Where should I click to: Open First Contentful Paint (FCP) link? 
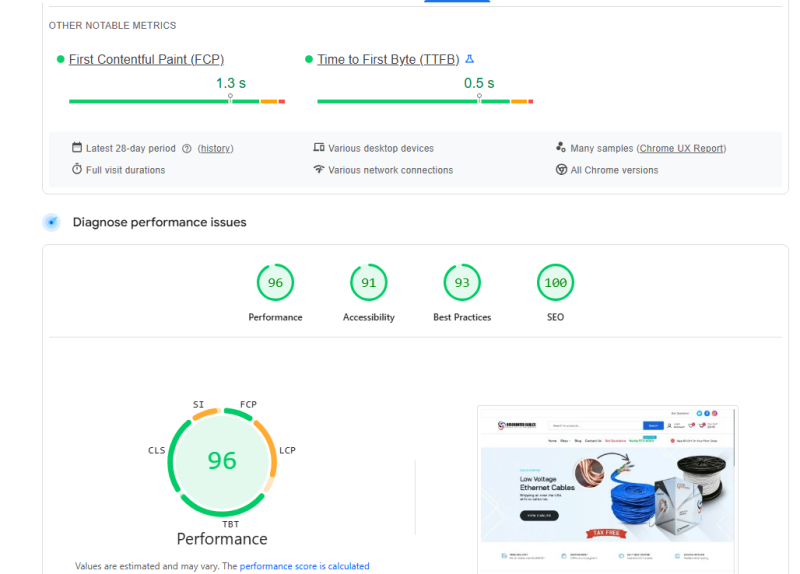click(x=146, y=60)
